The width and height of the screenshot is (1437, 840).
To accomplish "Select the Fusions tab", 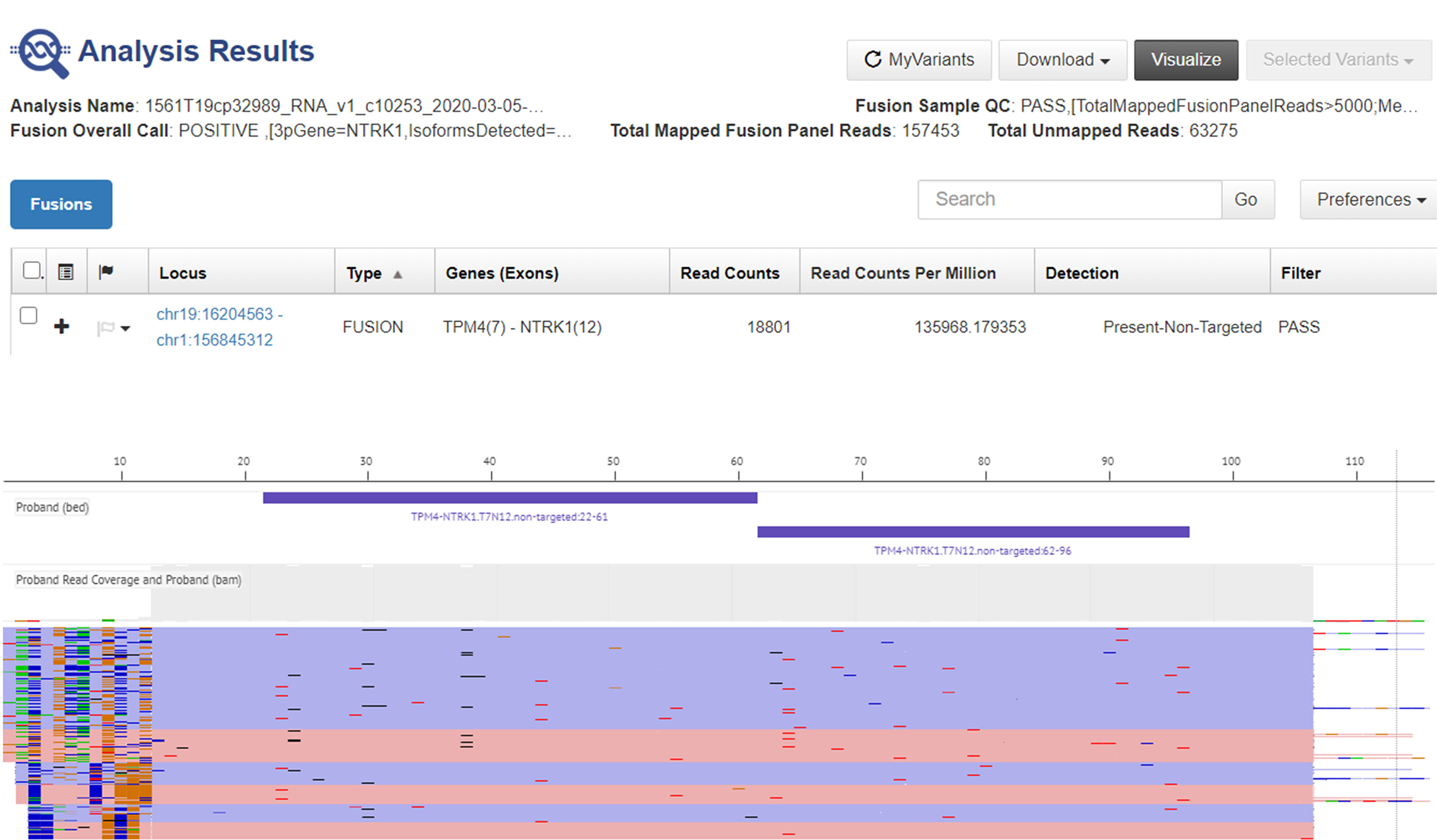I will coord(61,204).
